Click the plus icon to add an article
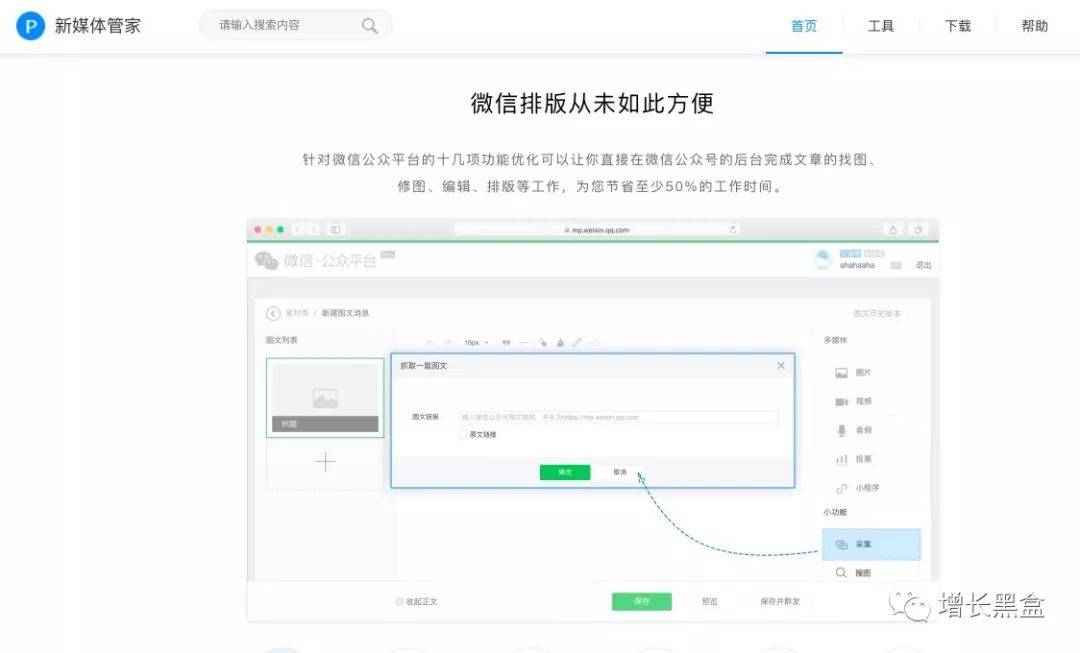Image resolution: width=1080 pixels, height=653 pixels. [325, 462]
